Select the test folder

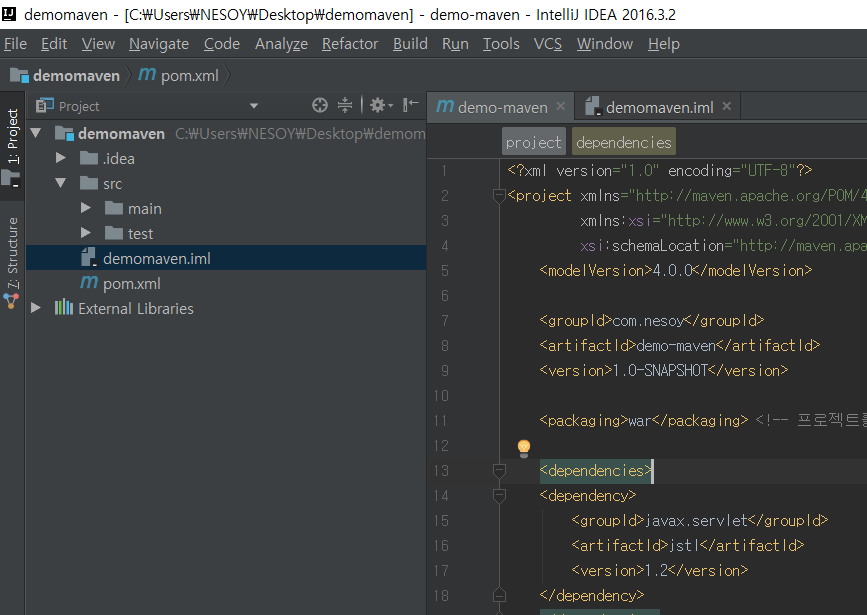click(x=129, y=233)
